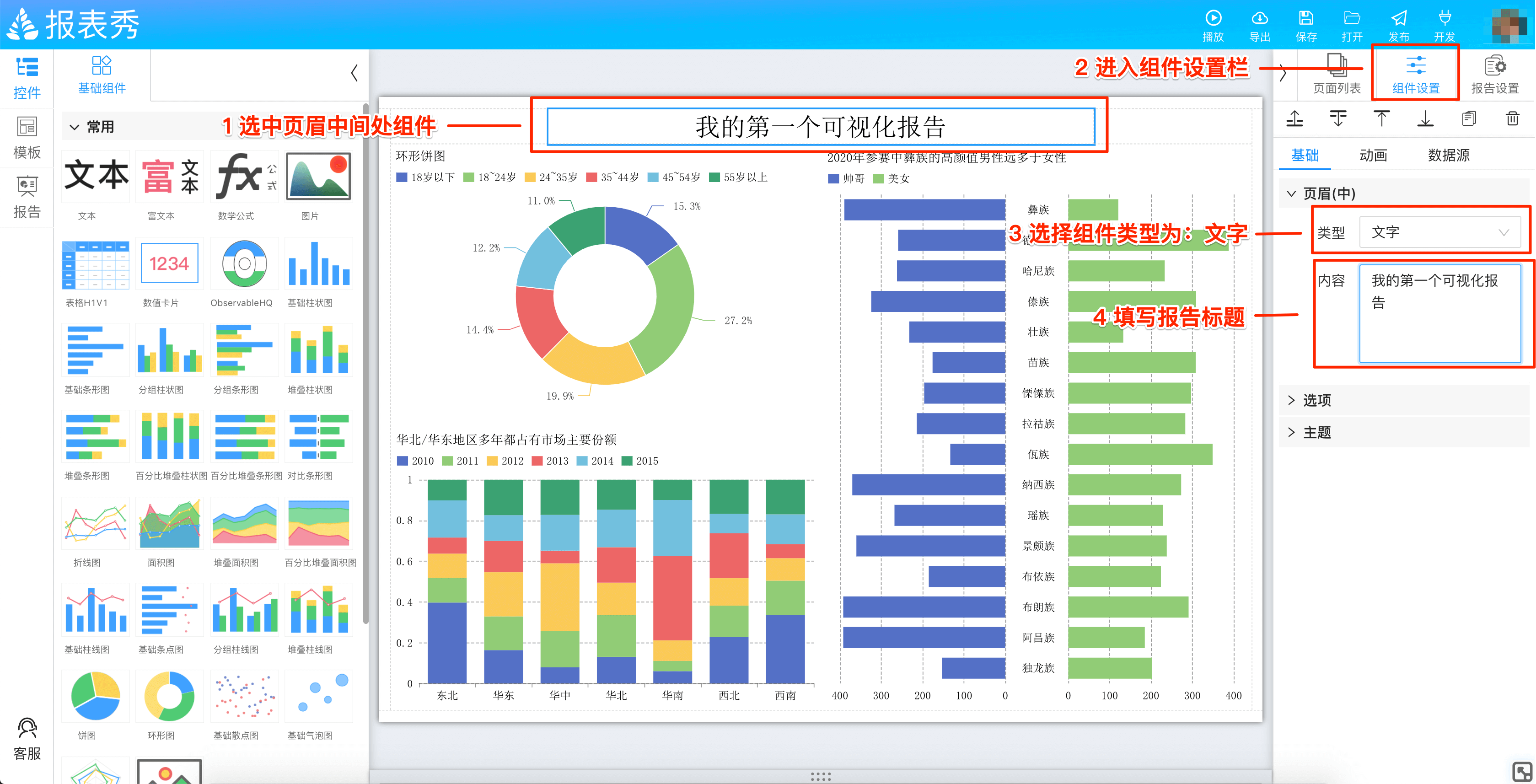The height and width of the screenshot is (784, 1536).
Task: Add the 数学公式 formula component
Action: [244, 177]
